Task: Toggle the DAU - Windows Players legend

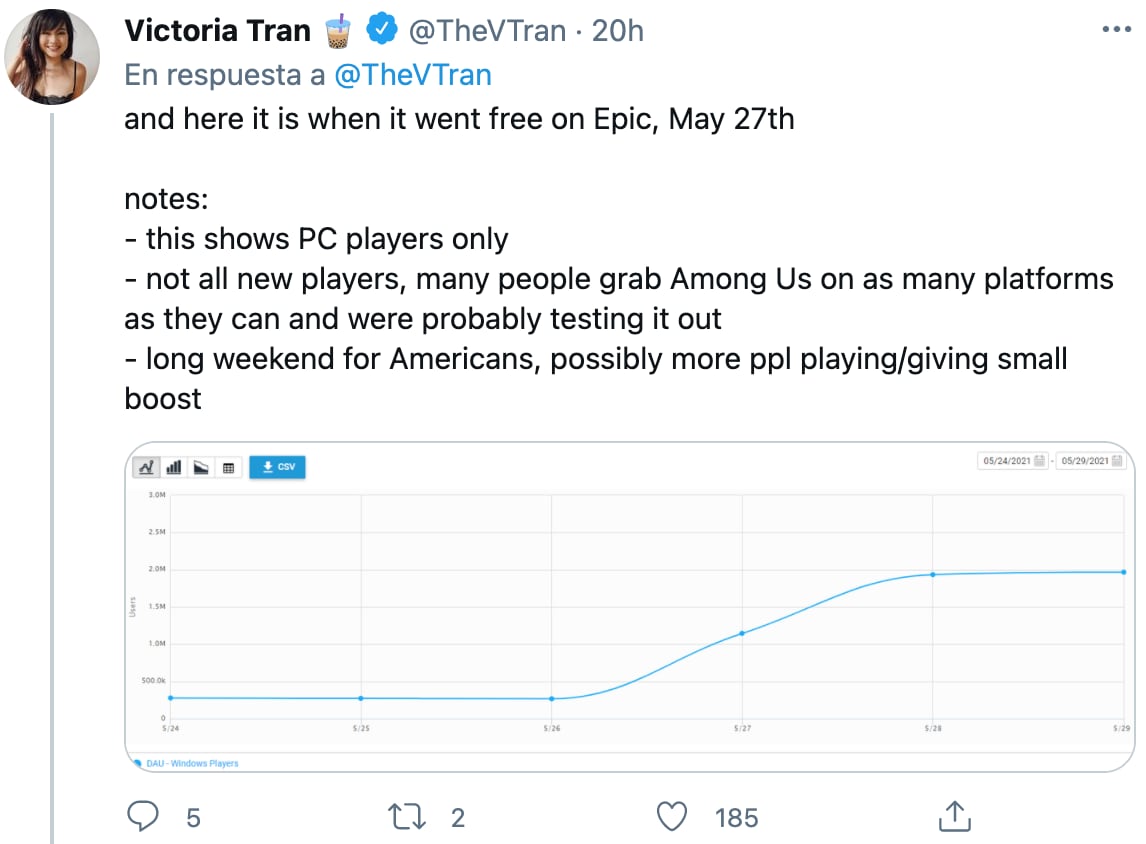Action: pos(187,763)
